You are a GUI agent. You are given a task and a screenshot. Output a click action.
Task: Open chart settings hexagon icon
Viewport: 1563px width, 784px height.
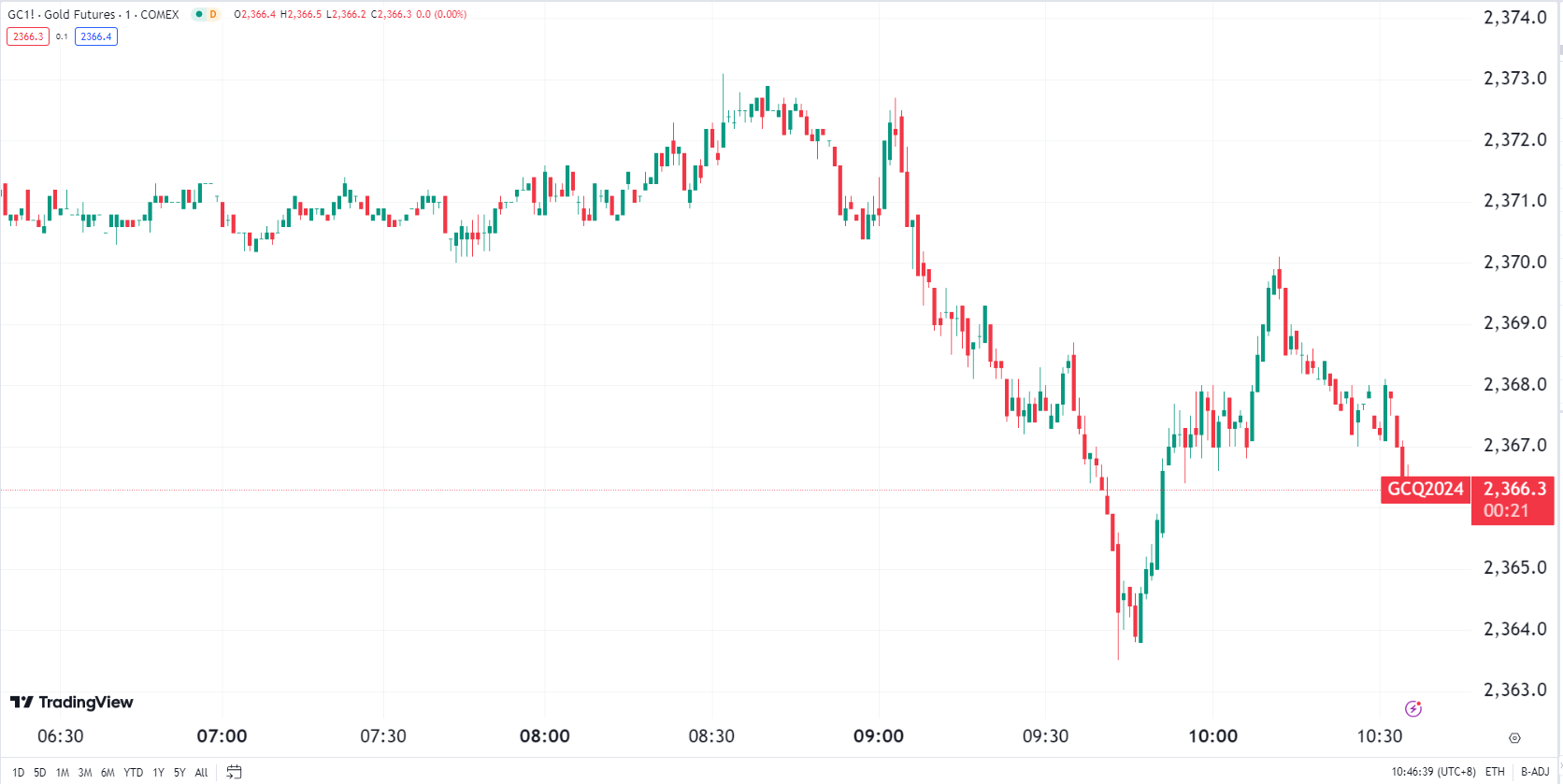point(1514,737)
